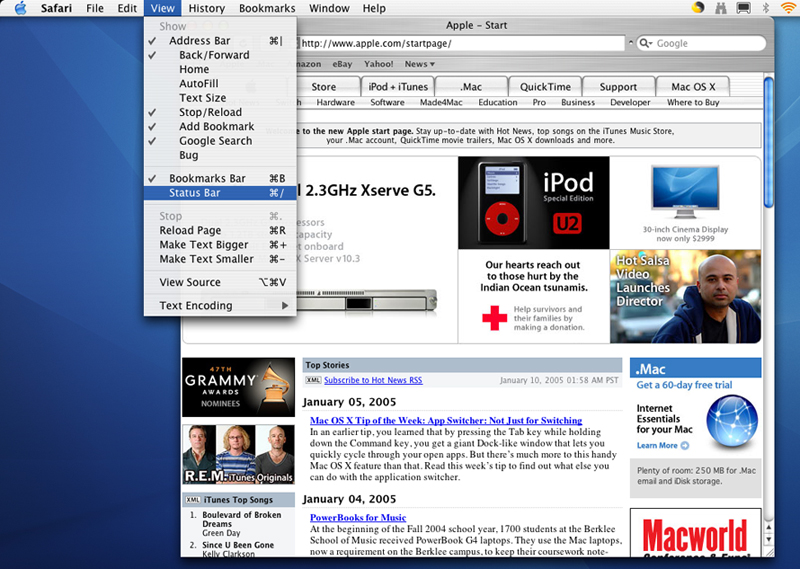Switch to the Store tab

[323, 87]
